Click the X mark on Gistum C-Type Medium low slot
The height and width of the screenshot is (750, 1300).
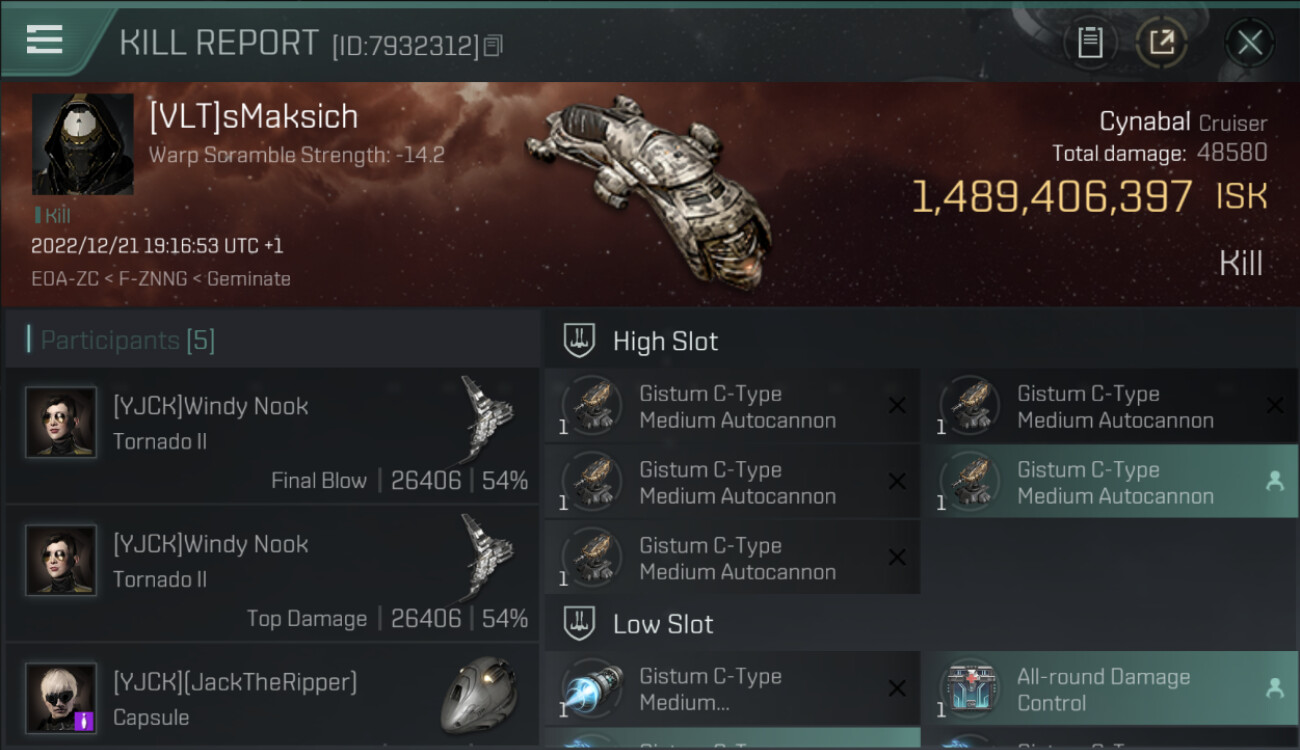coord(897,688)
